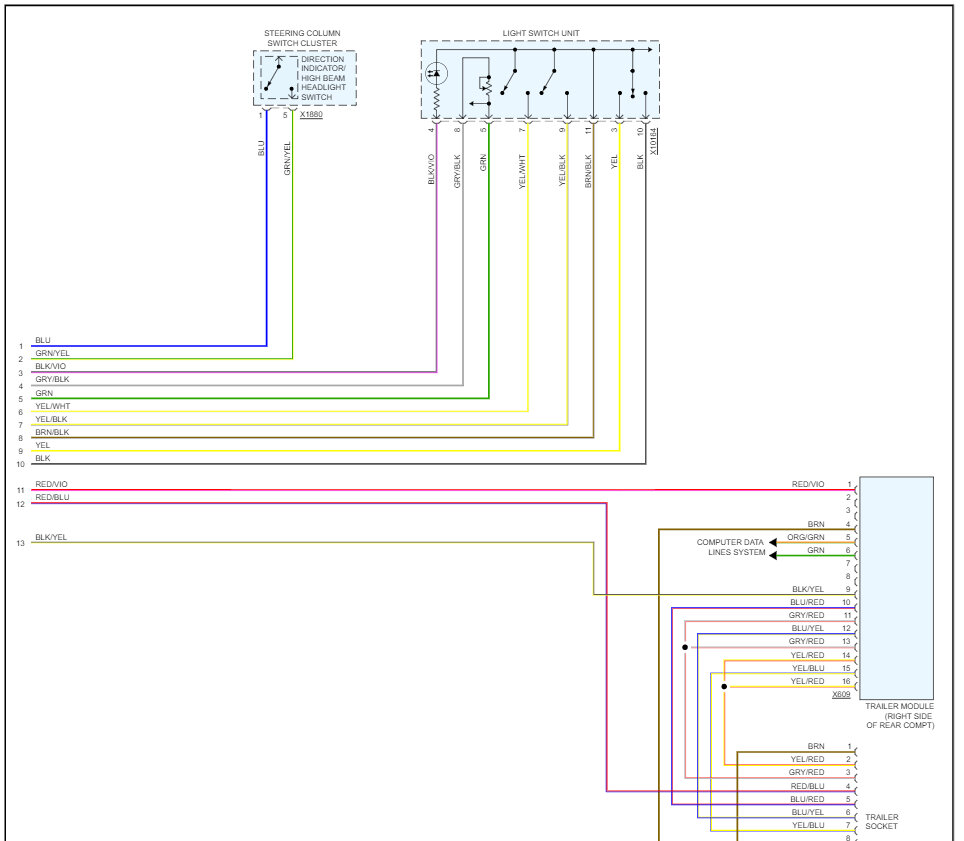964x841 pixels.
Task: Select the 'LIGHT SWITCH UNIT' title
Action: click(x=541, y=33)
